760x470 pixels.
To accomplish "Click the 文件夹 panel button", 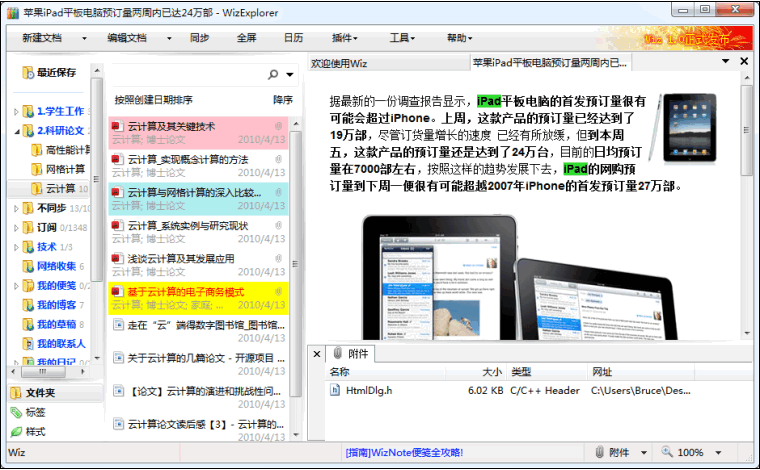I will pos(55,393).
